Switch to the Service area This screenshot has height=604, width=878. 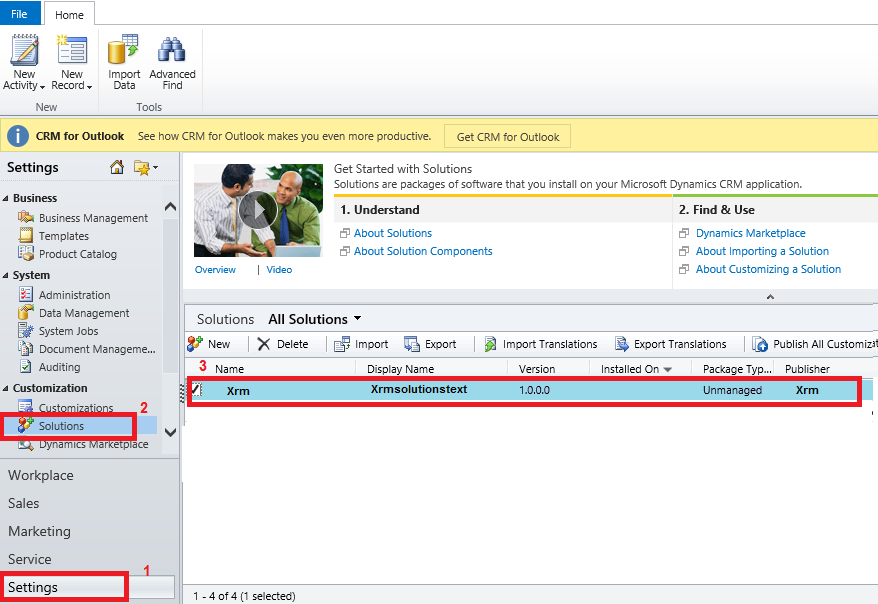(x=30, y=559)
